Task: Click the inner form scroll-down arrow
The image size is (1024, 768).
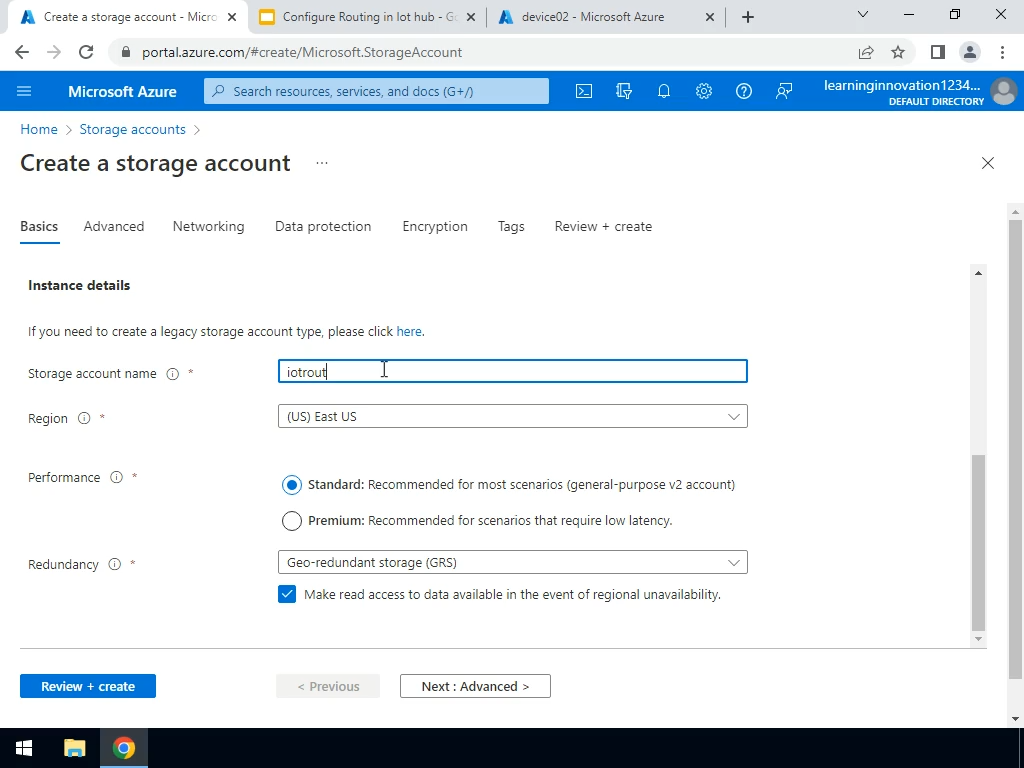Action: pyautogui.click(x=978, y=639)
